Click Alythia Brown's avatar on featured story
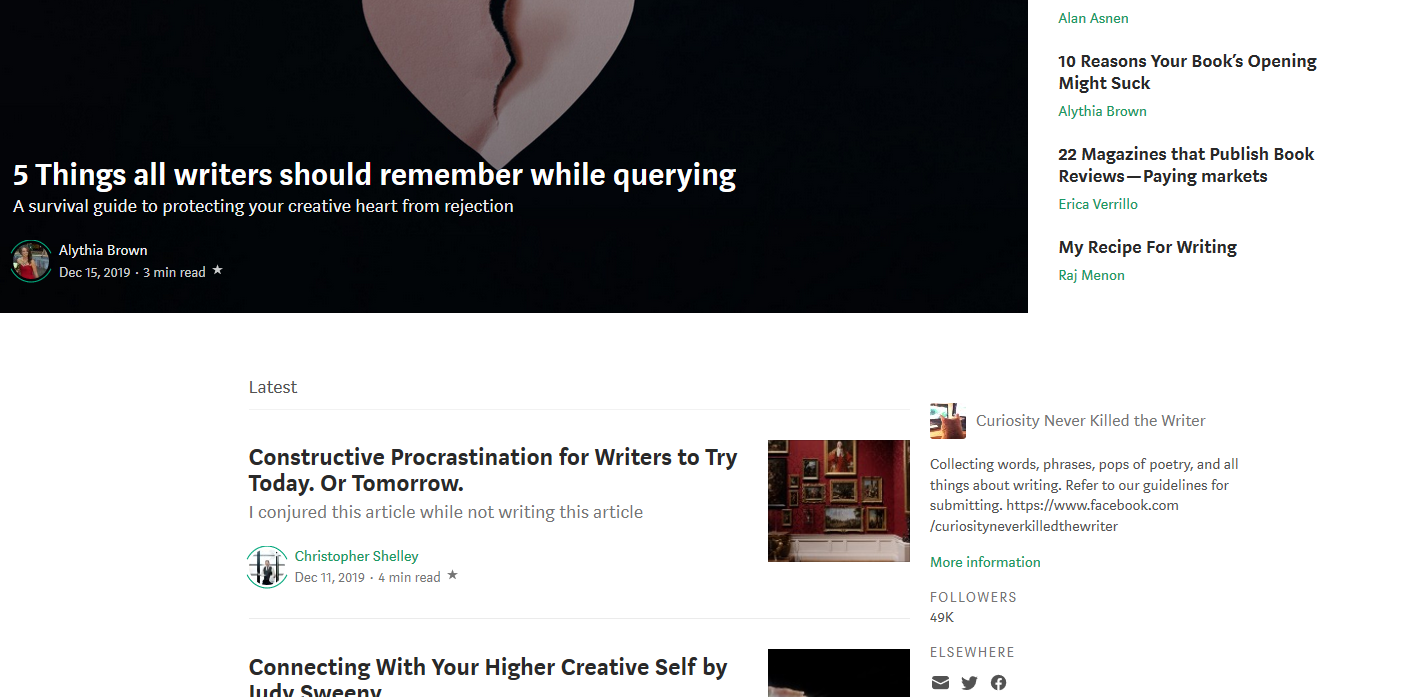 31,261
